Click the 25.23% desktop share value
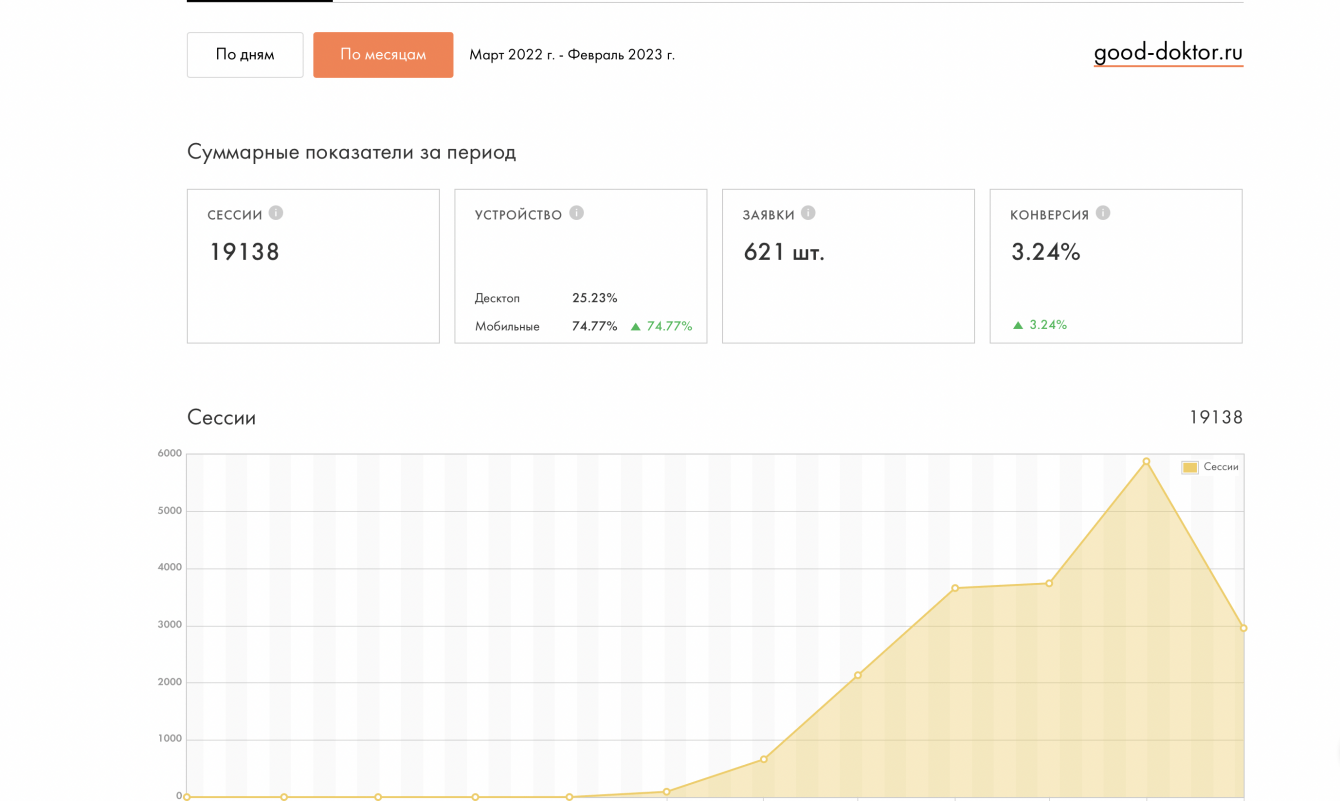1340x801 pixels. (595, 298)
